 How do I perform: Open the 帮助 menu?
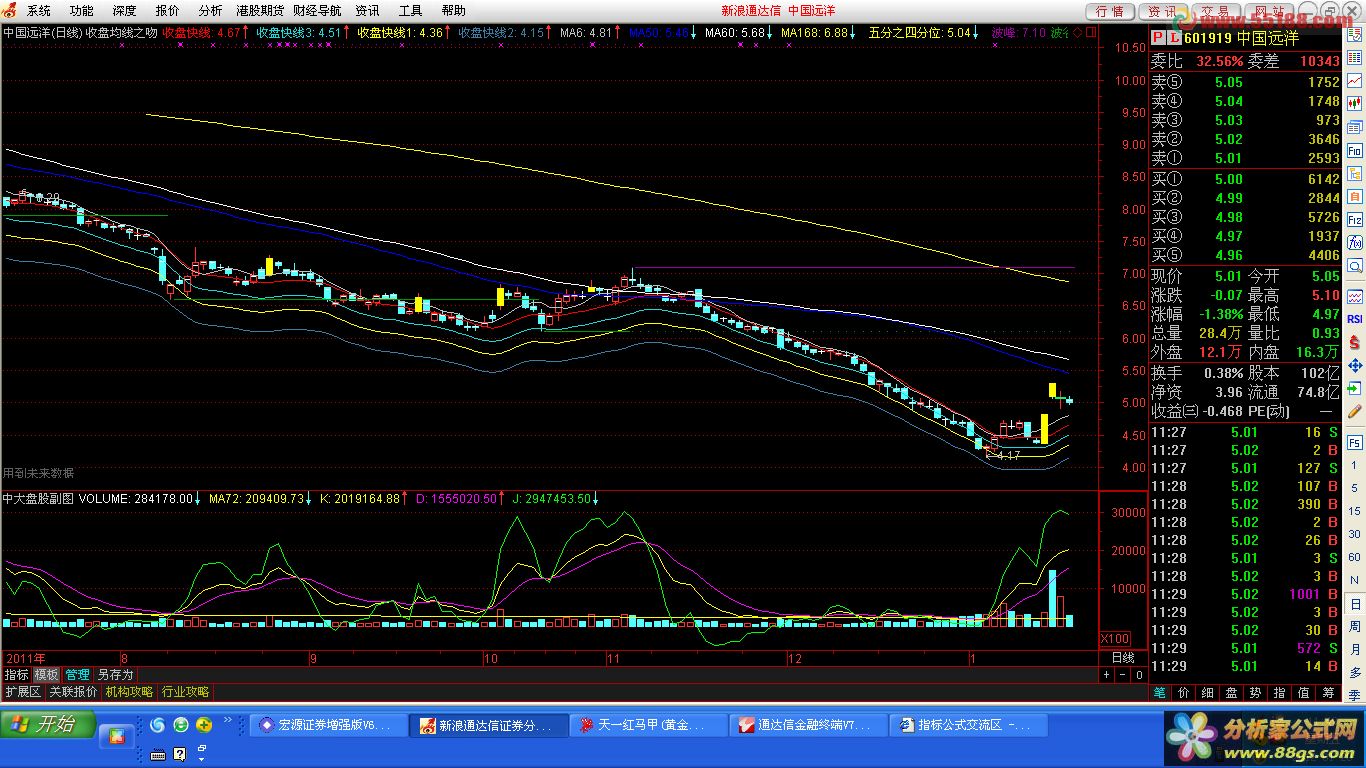(x=453, y=10)
